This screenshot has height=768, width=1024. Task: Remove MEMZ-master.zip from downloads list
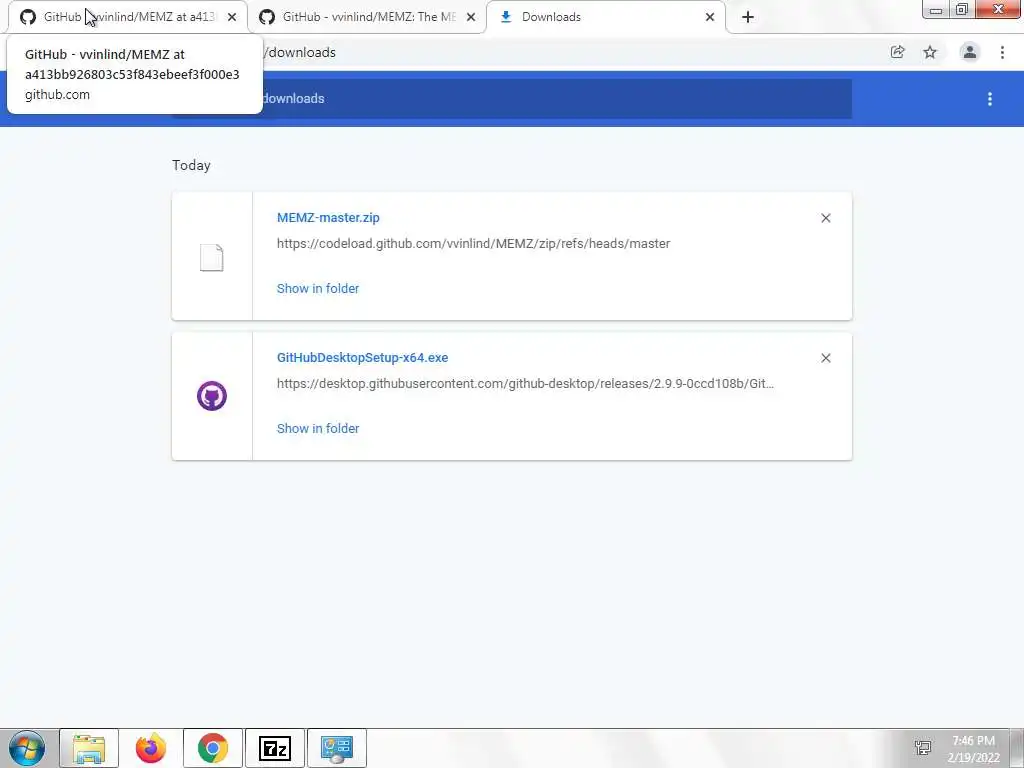point(825,218)
